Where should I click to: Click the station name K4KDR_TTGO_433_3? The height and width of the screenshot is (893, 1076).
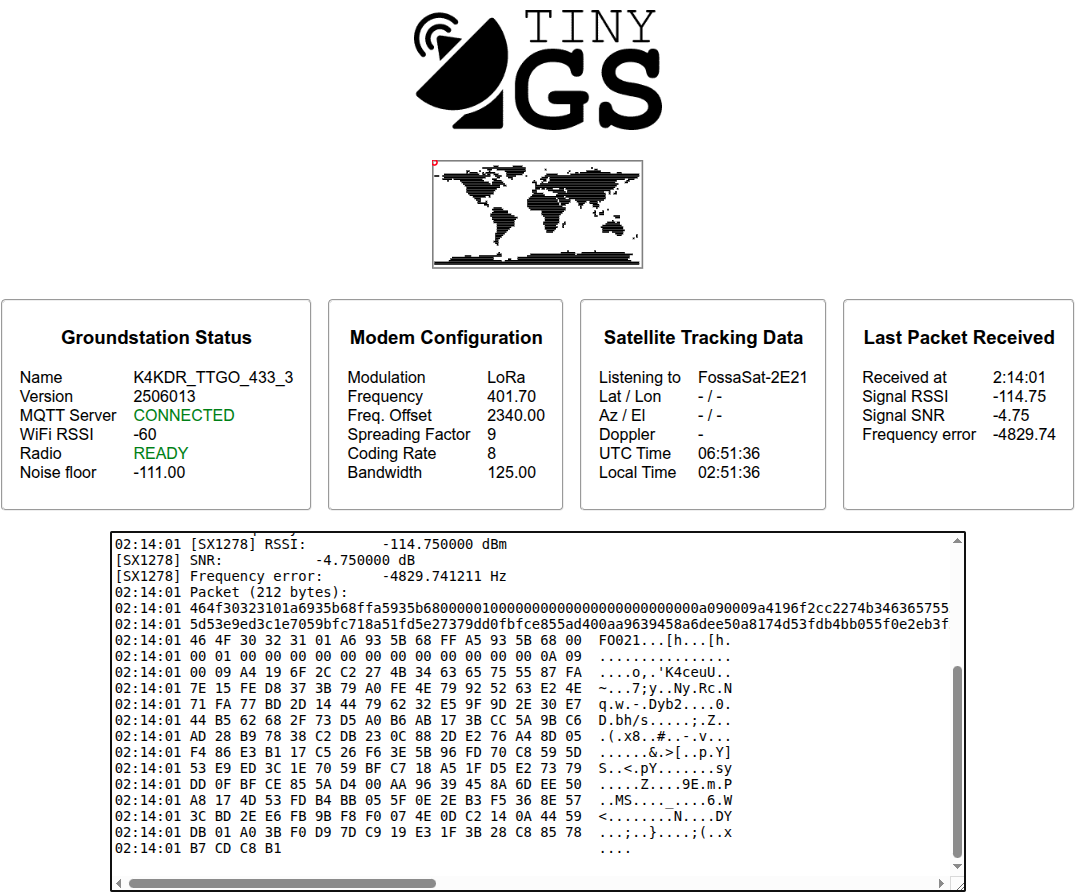coord(213,378)
